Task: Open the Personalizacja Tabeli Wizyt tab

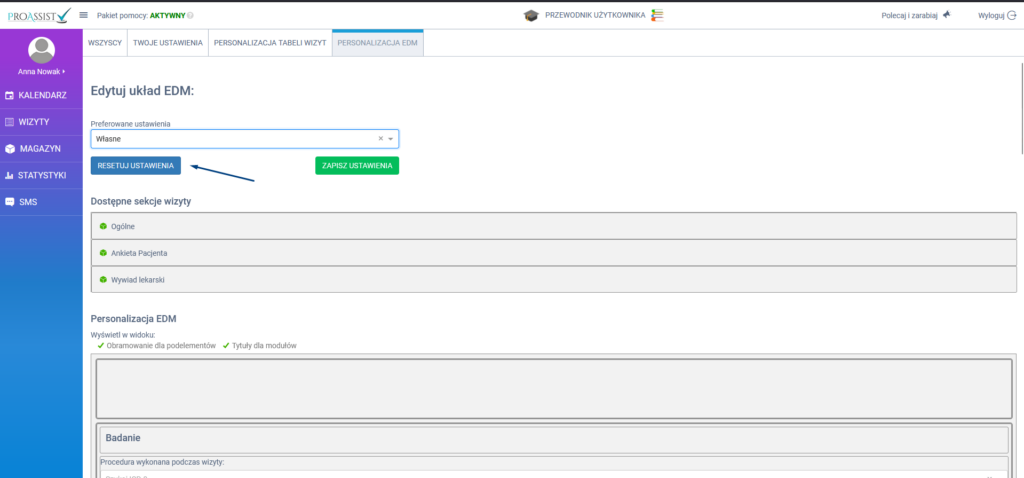Action: (270, 43)
